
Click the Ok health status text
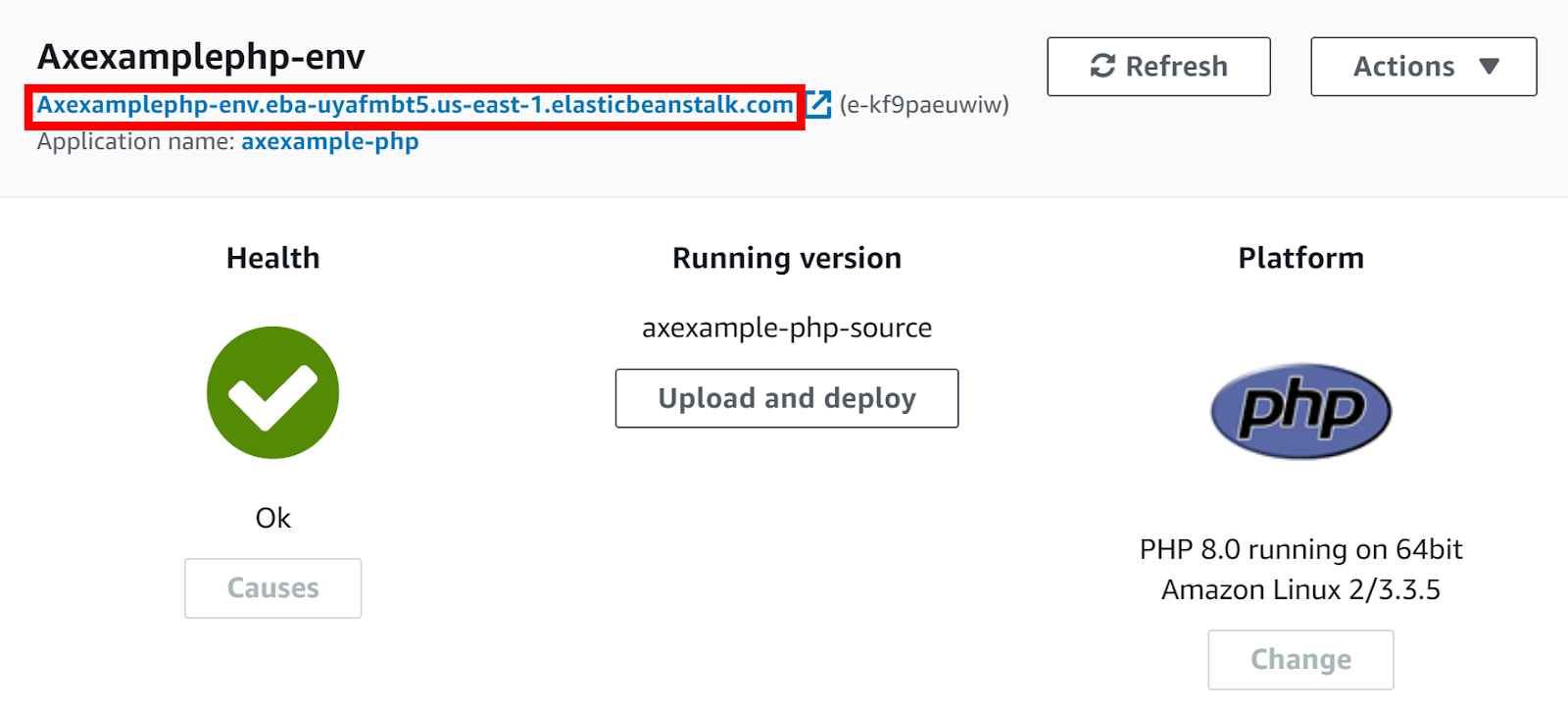272,518
